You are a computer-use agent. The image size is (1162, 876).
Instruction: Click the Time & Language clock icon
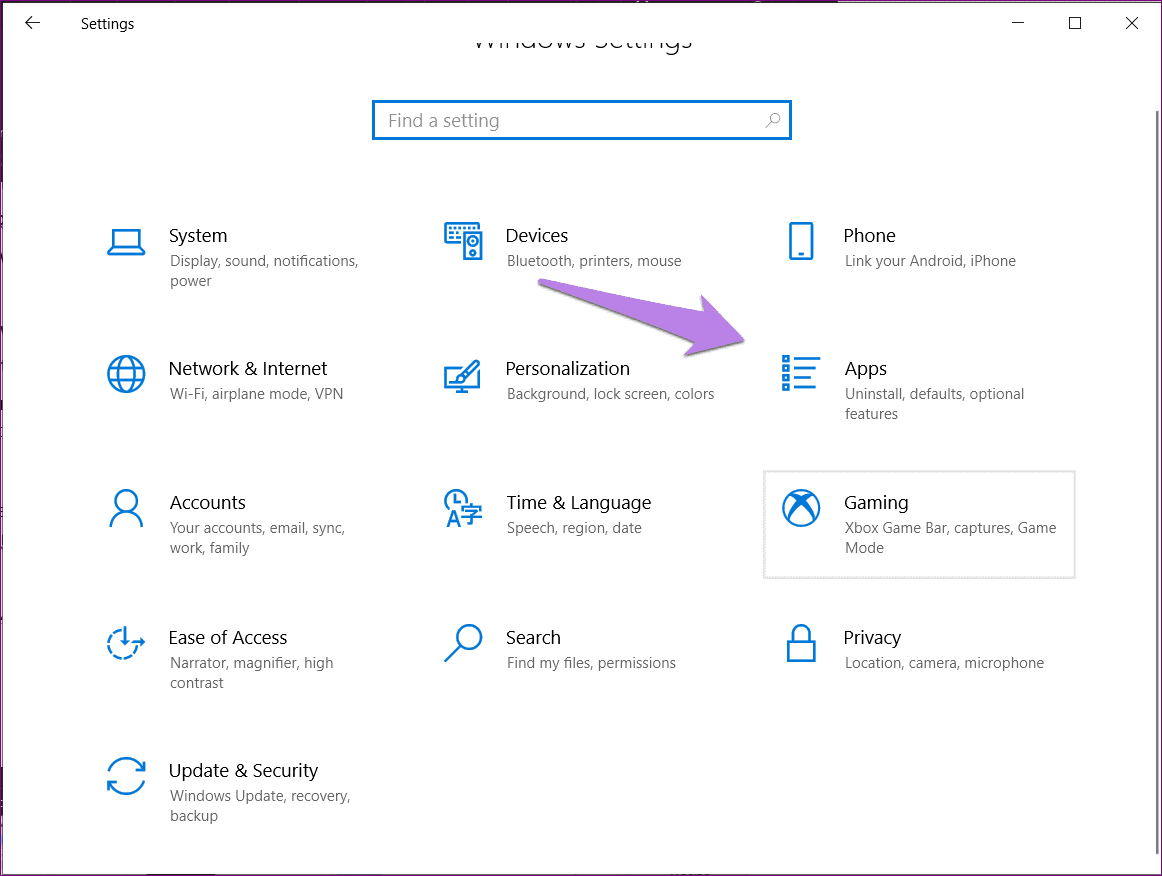463,509
